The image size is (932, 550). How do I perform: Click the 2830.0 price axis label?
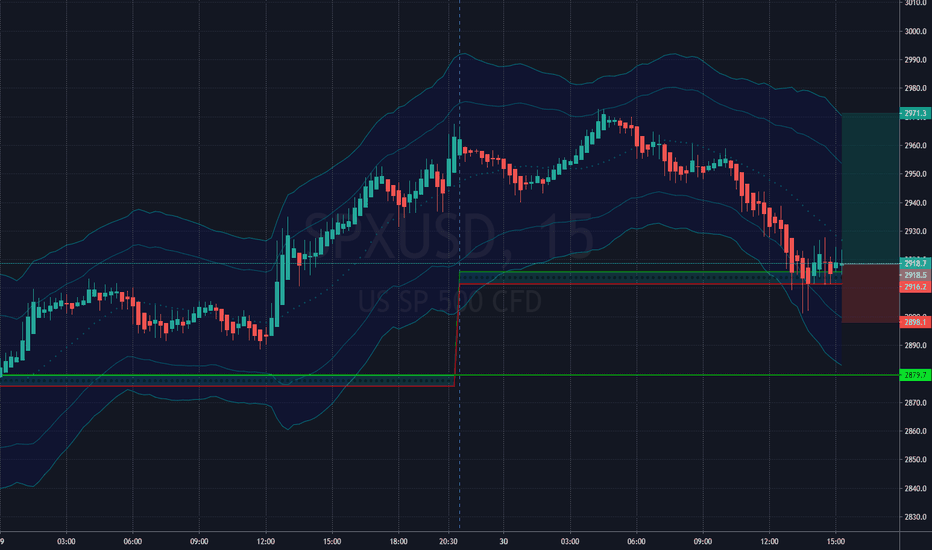click(915, 517)
